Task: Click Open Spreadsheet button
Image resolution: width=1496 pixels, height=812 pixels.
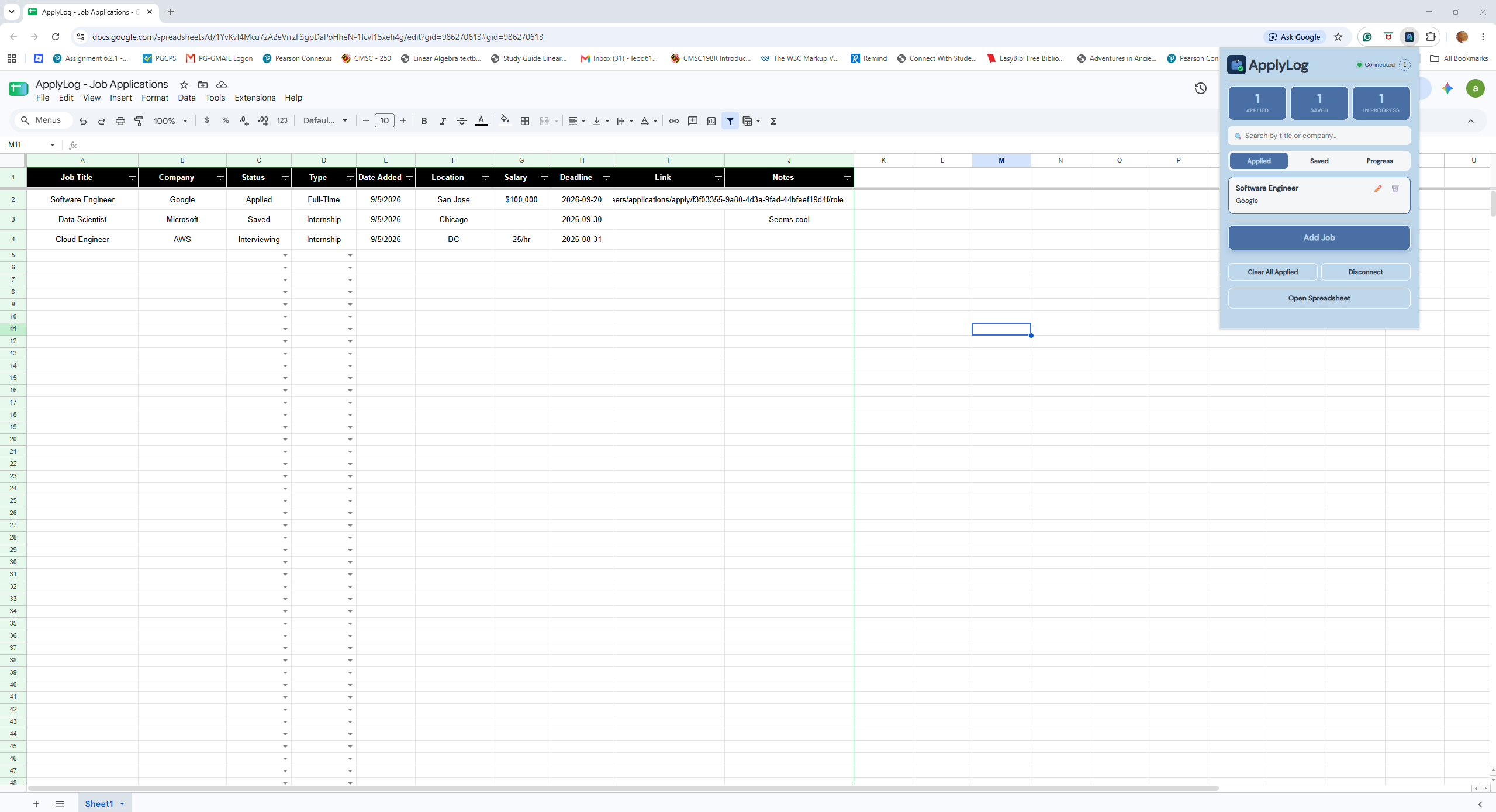Action: tap(1319, 298)
